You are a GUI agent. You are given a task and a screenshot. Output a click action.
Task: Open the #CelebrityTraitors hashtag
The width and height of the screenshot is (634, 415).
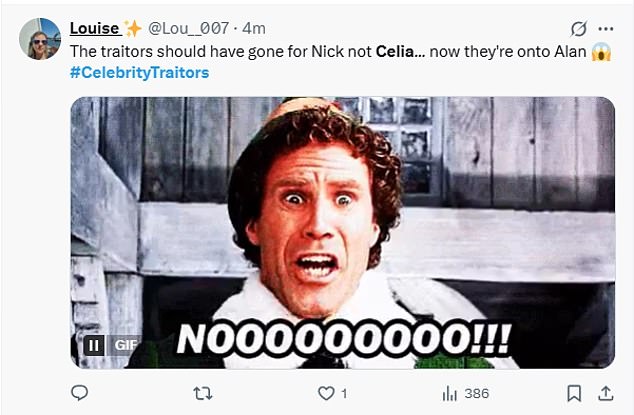[140, 73]
